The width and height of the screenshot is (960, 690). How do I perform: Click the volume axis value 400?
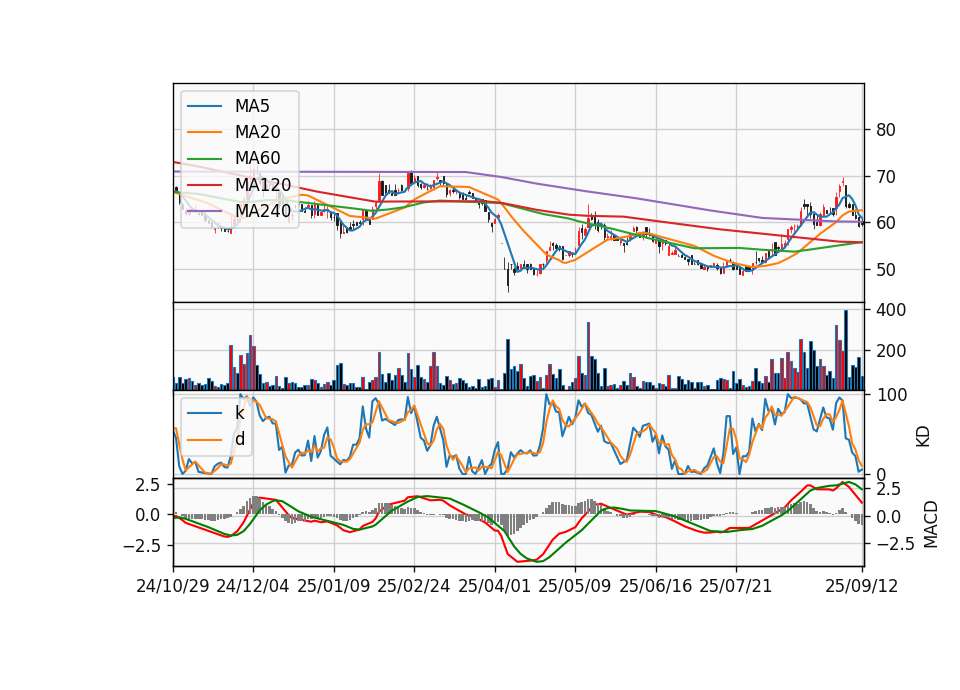pos(891,310)
